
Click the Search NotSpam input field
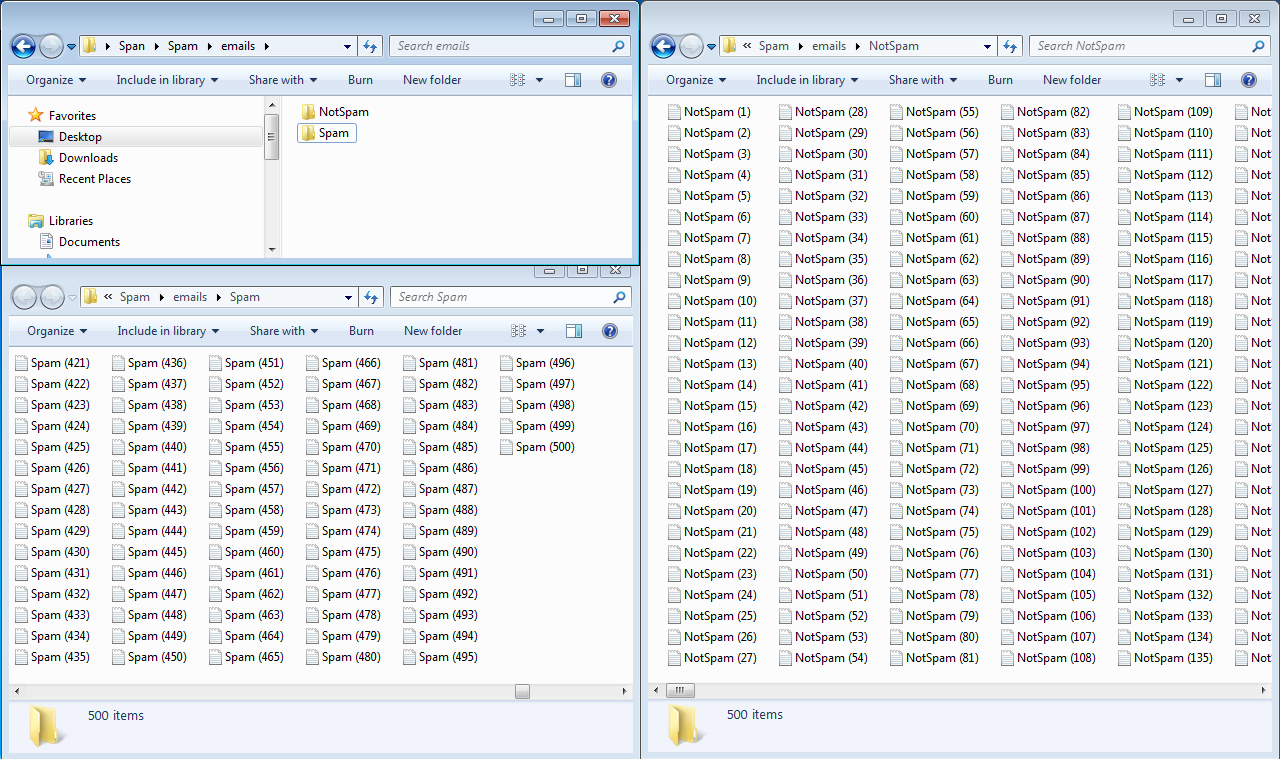[1140, 46]
